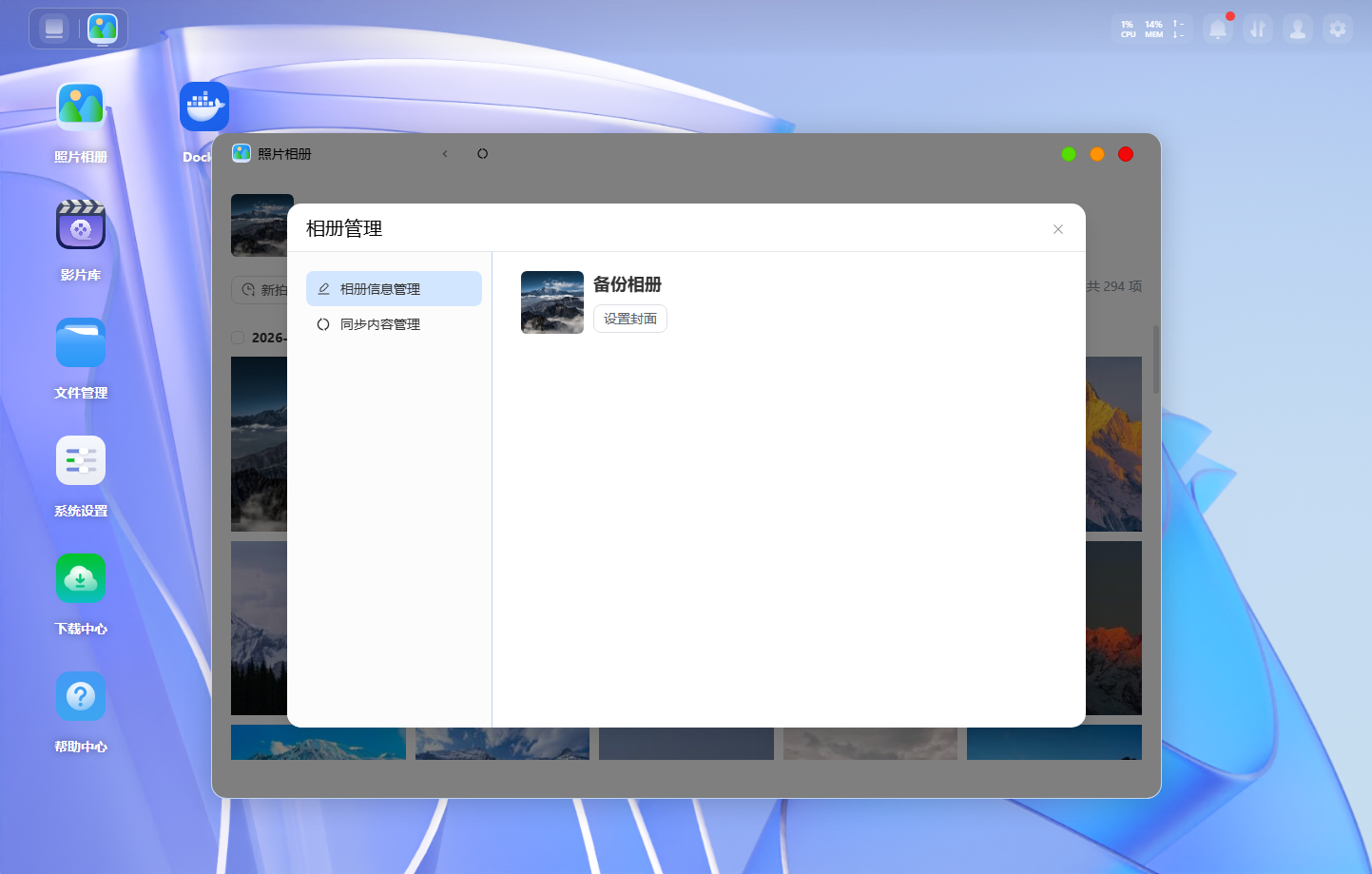The width and height of the screenshot is (1372, 874).
Task: Refresh the photo album window
Action: point(483,154)
